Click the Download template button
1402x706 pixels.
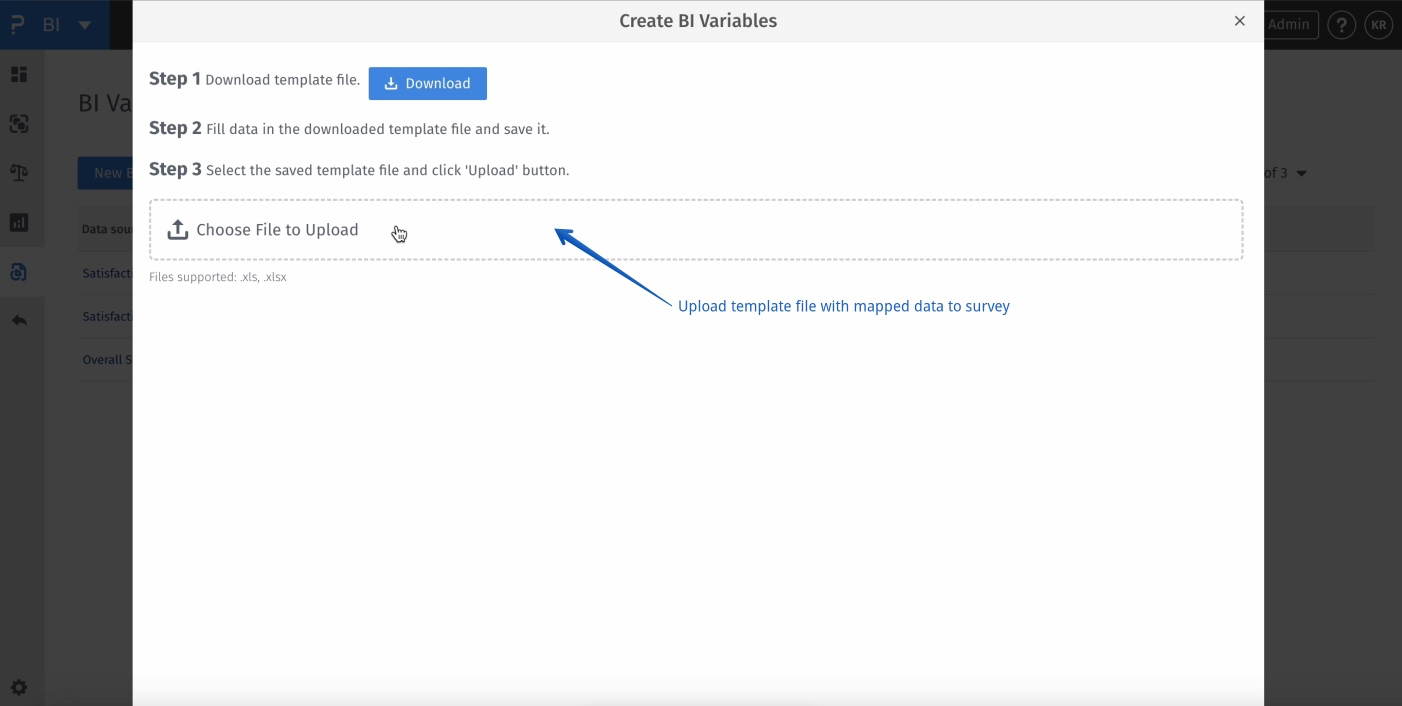click(427, 83)
